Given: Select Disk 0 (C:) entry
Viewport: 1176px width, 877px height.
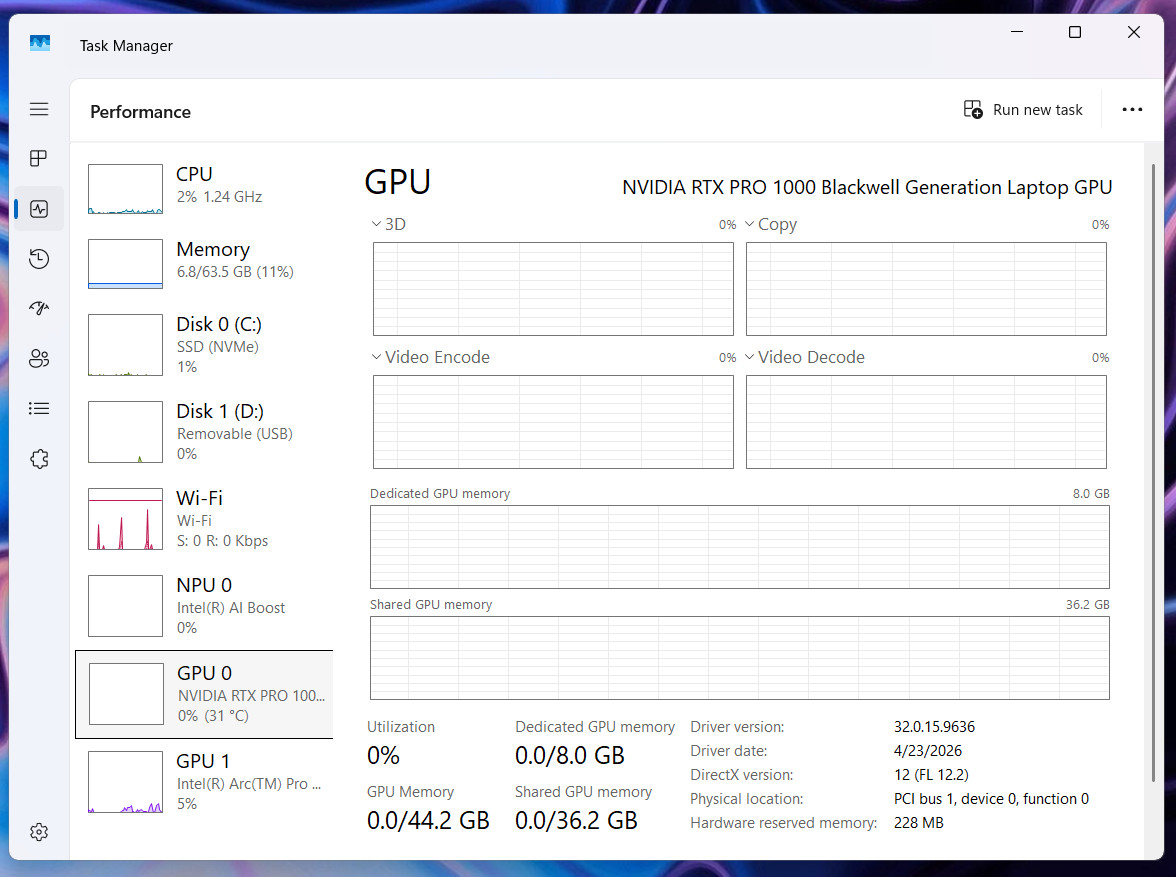Looking at the screenshot, I should click(204, 344).
